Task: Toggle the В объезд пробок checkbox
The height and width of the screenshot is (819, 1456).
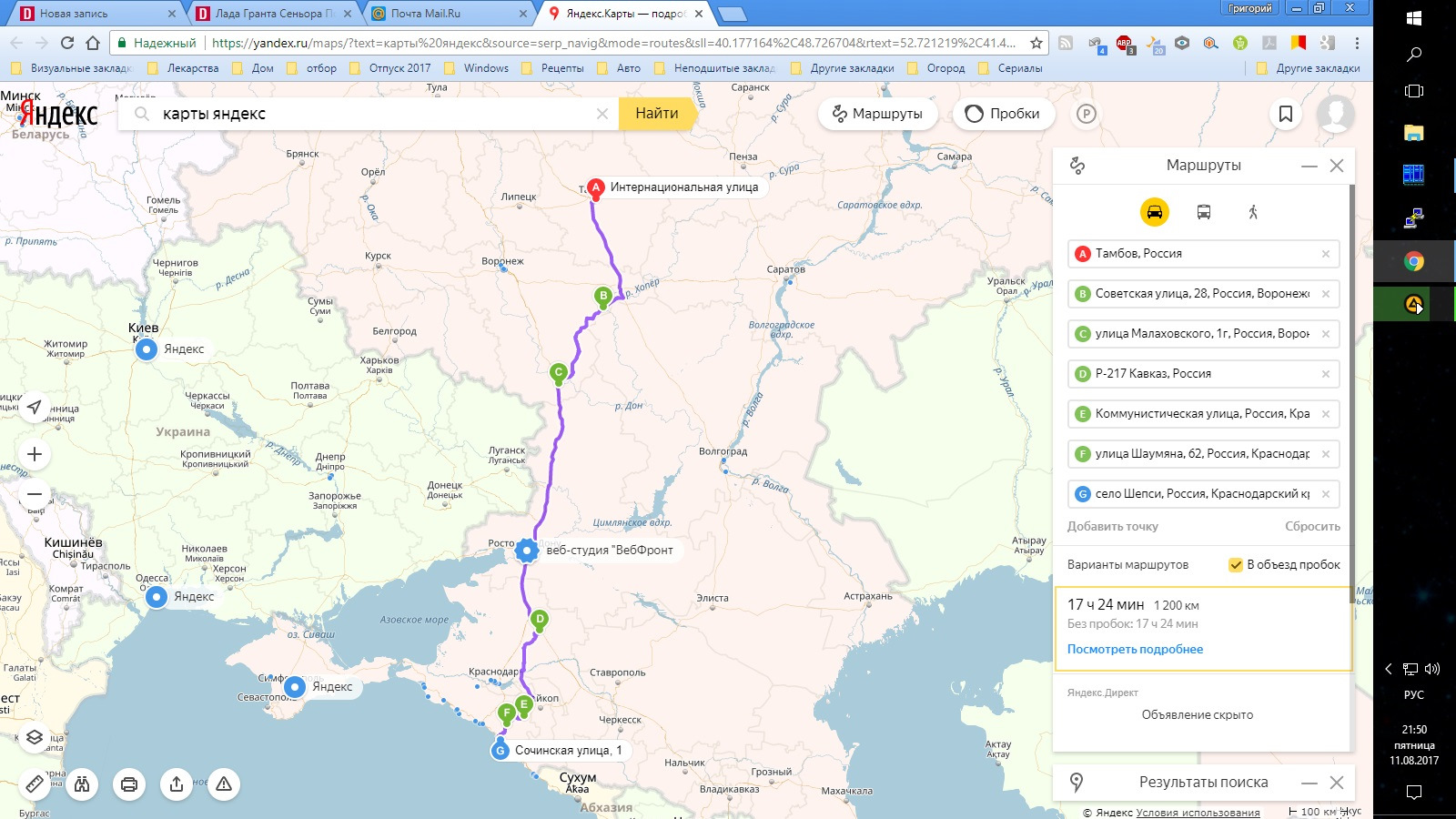Action: pyautogui.click(x=1236, y=564)
